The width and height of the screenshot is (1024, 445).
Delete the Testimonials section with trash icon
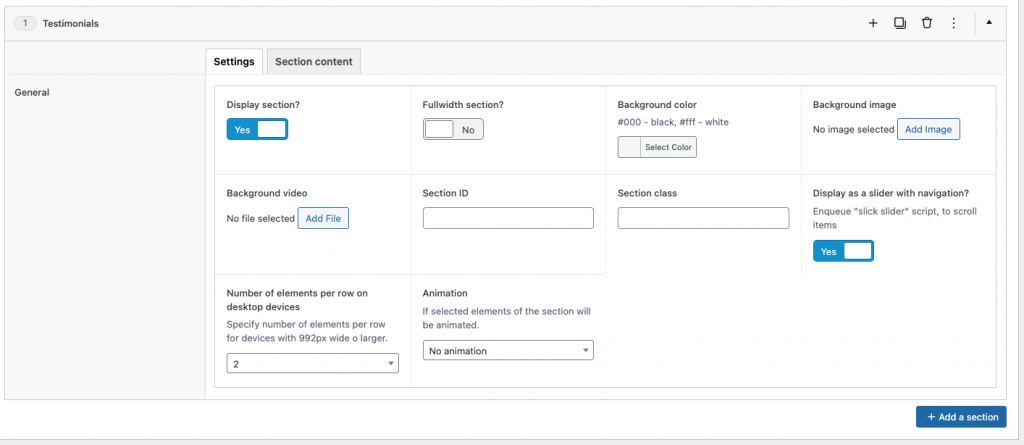(x=926, y=23)
